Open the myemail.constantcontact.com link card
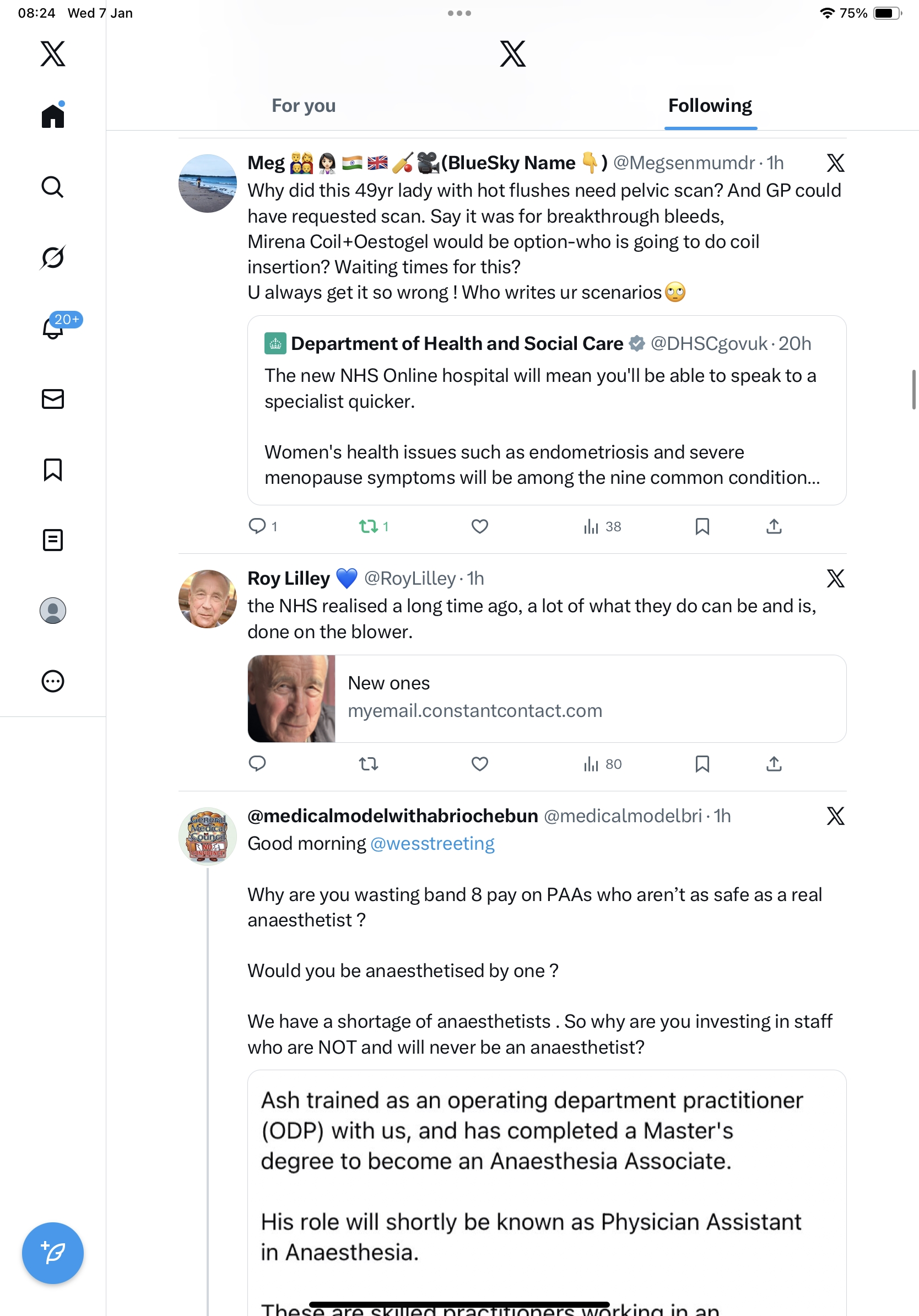This screenshot has height=1316, width=919. pyautogui.click(x=547, y=698)
